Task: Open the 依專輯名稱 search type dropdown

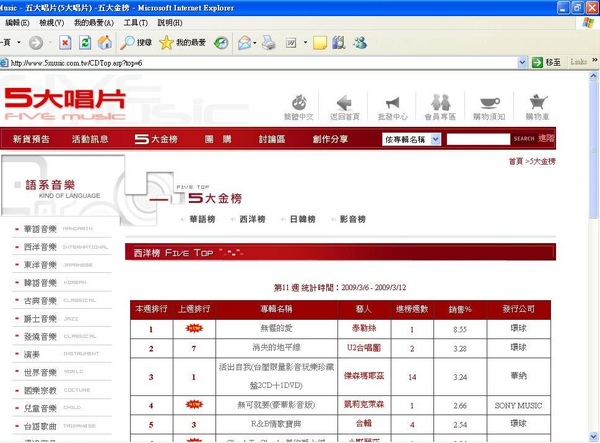Action: pyautogui.click(x=411, y=139)
